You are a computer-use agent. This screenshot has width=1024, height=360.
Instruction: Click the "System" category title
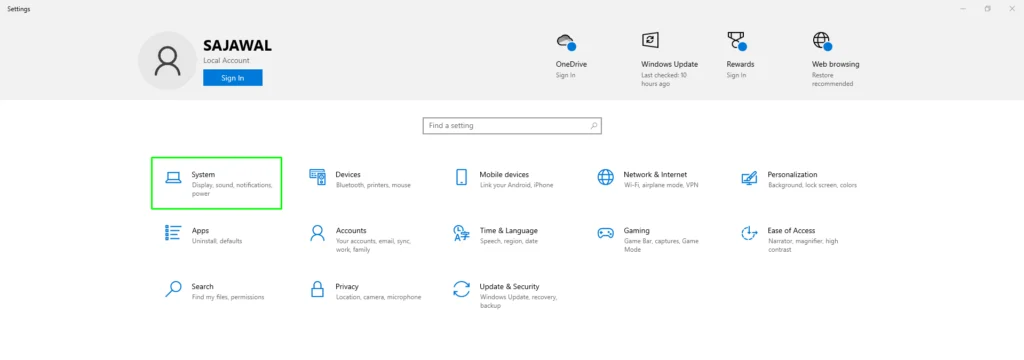coord(203,174)
